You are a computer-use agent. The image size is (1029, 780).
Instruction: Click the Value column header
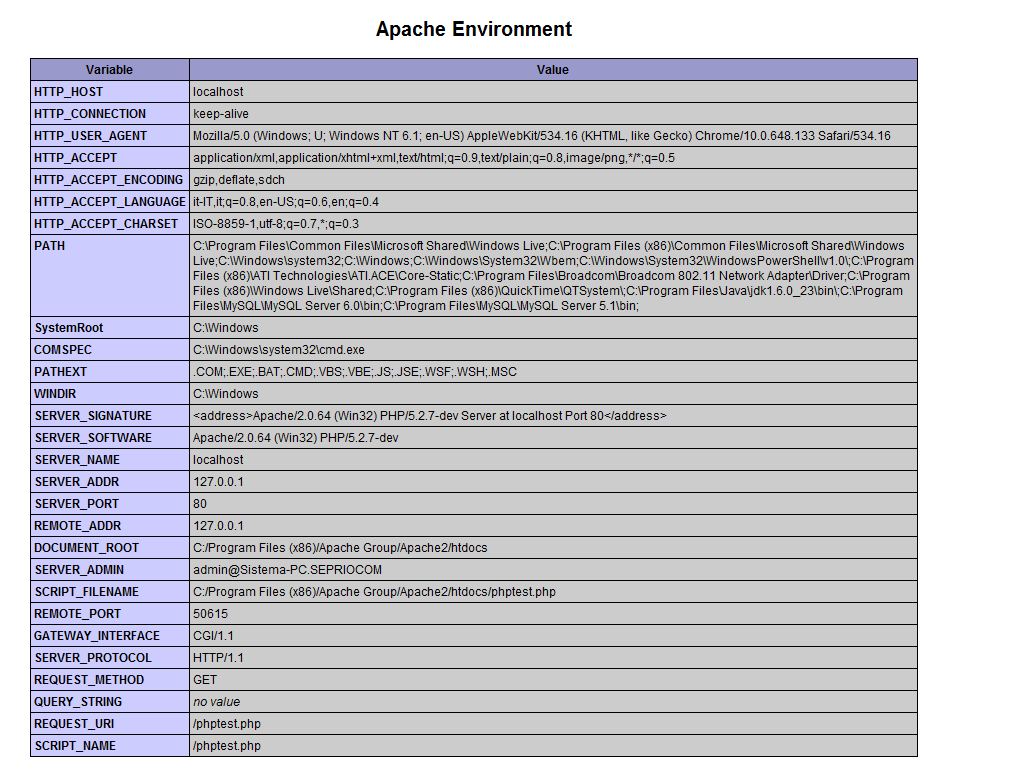click(x=553, y=70)
